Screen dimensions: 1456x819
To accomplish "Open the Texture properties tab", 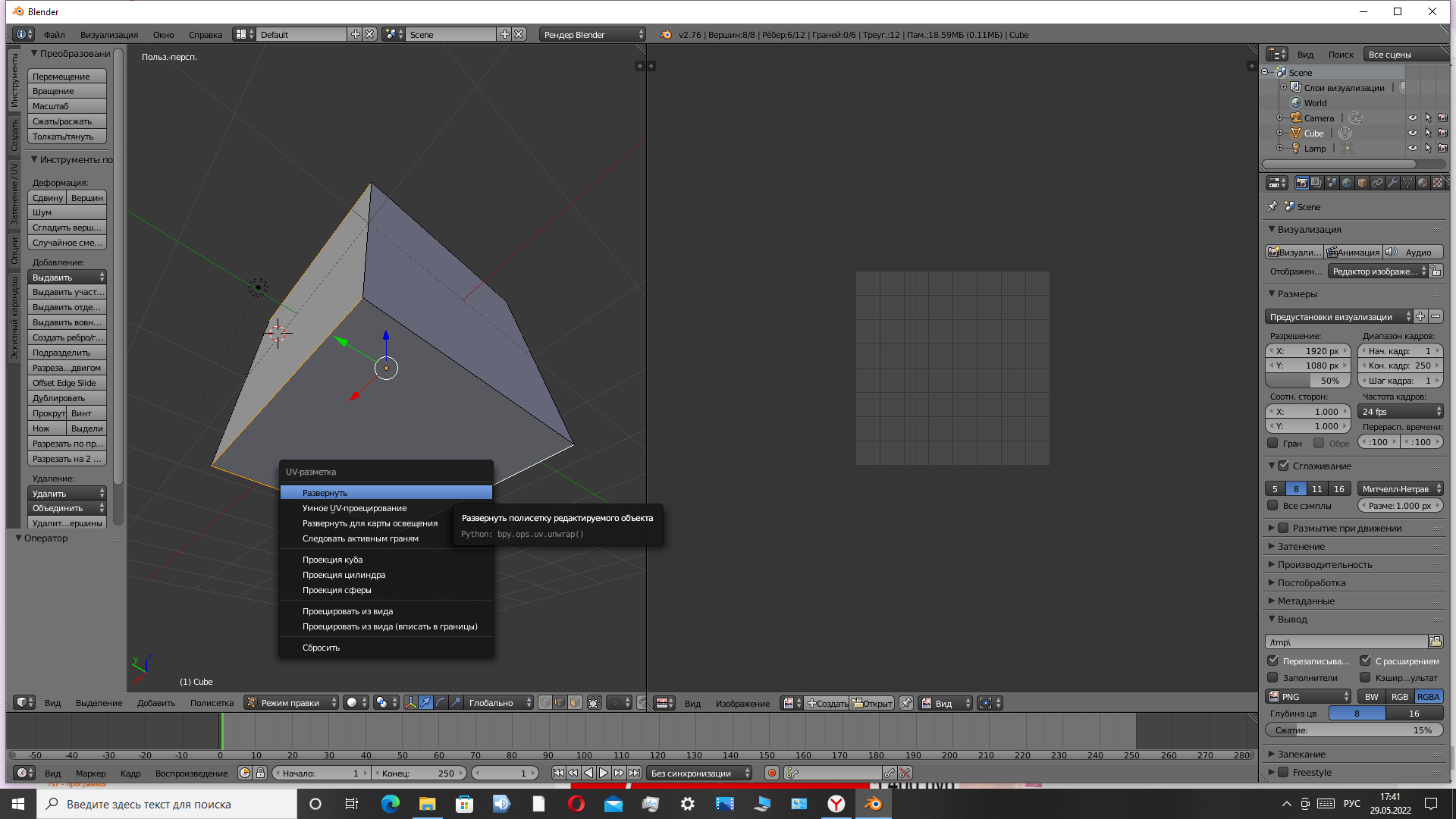I will click(1438, 183).
